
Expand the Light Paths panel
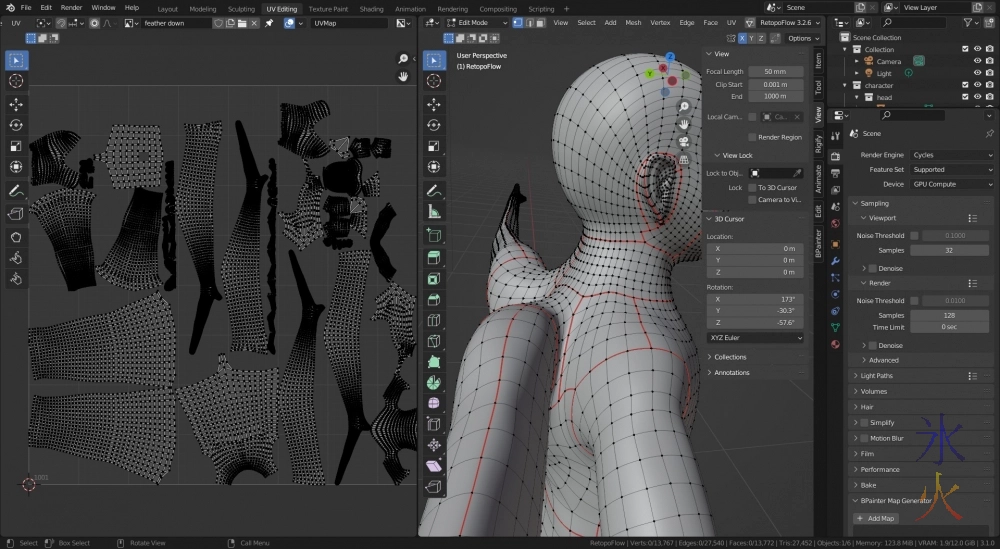click(878, 376)
